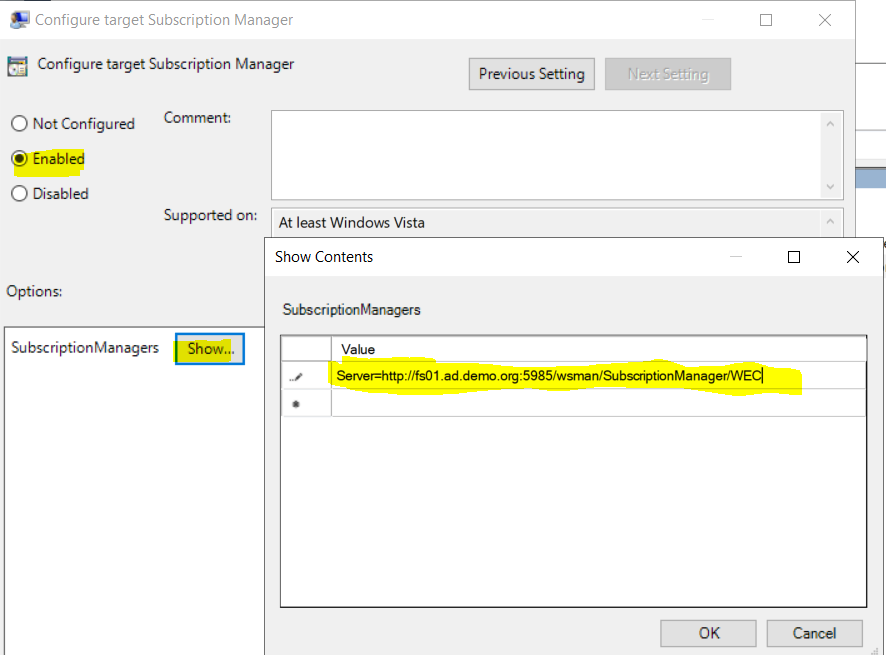886x655 pixels.
Task: Click the scroll-up arrow on the Comment box
Action: (x=831, y=122)
